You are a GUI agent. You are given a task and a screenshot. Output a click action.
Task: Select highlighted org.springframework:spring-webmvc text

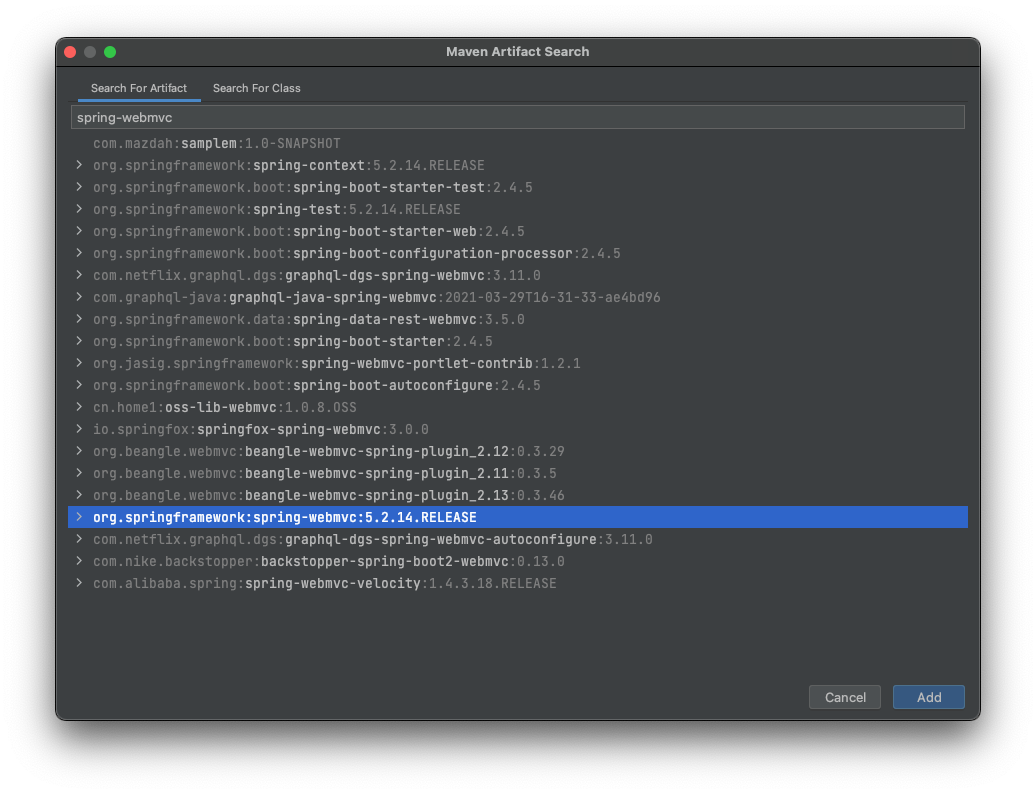[x=285, y=517]
